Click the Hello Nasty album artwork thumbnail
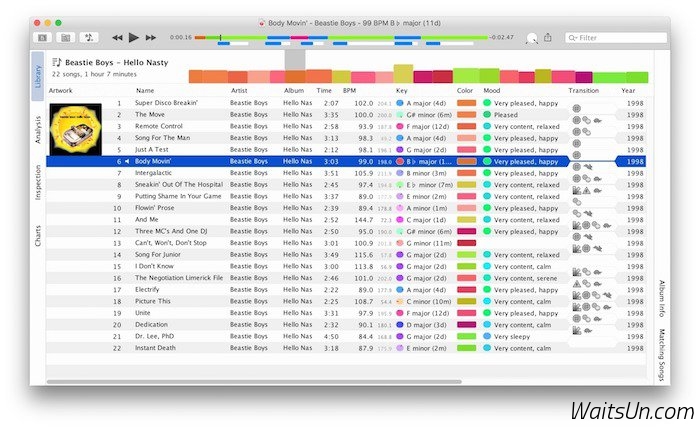700x428 pixels. [x=75, y=128]
